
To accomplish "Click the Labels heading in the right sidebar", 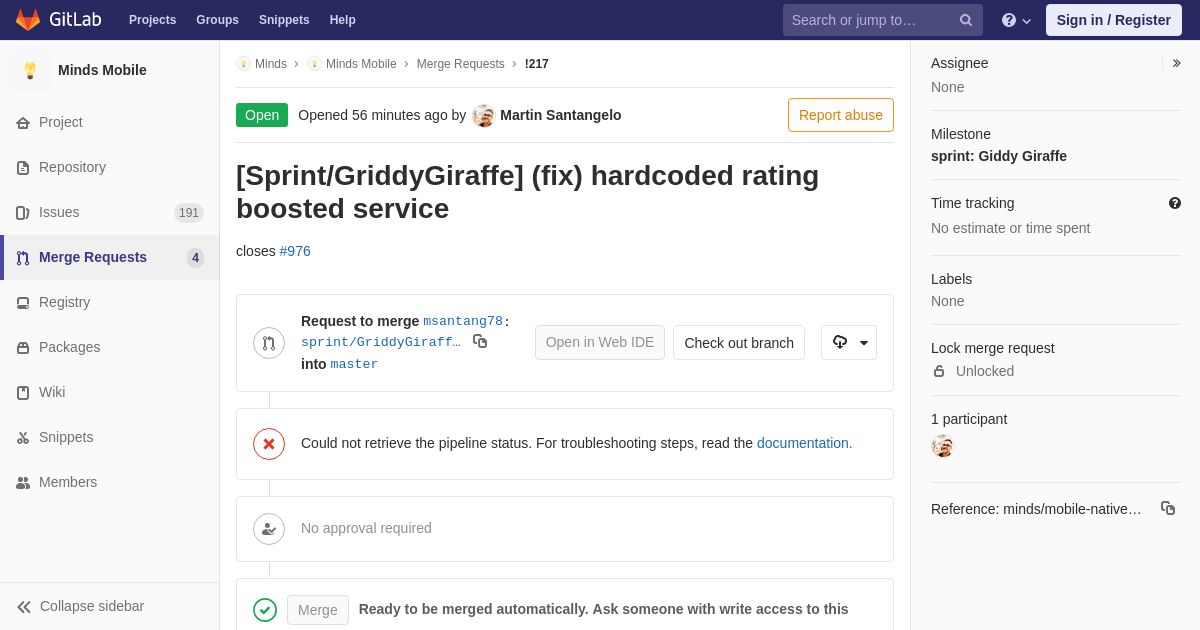I will pos(951,279).
